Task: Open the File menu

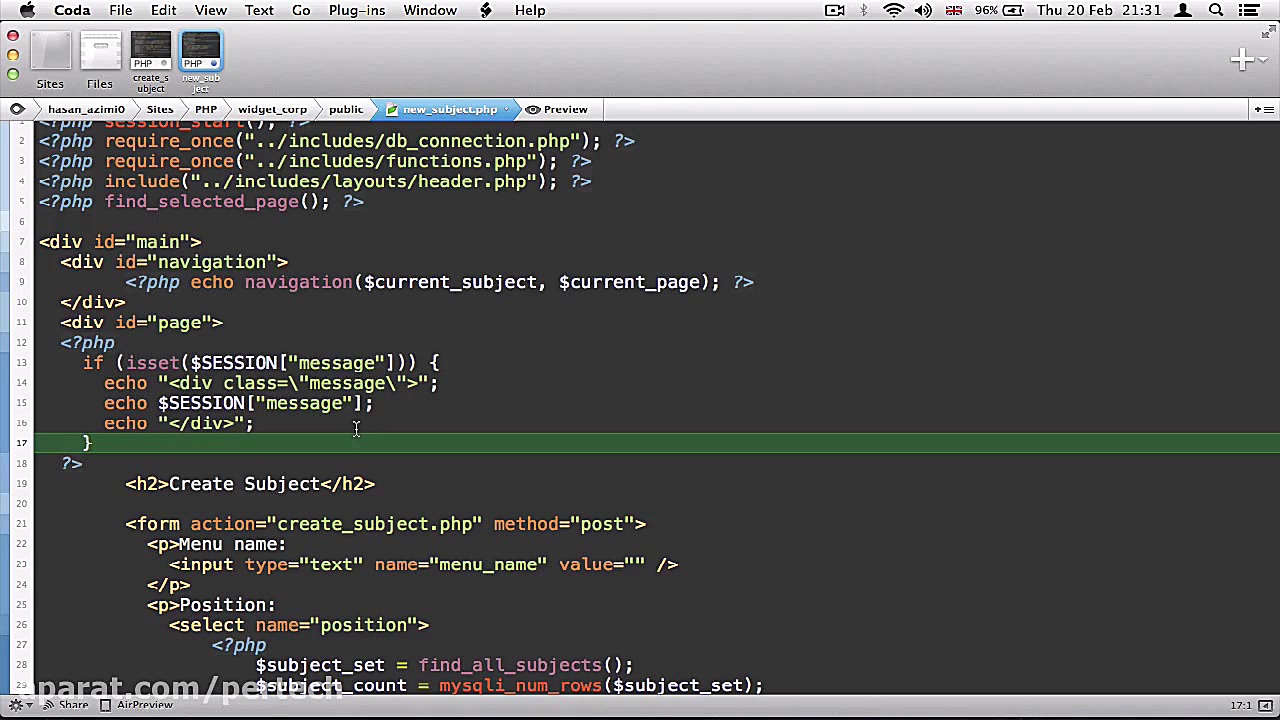Action: pyautogui.click(x=120, y=10)
